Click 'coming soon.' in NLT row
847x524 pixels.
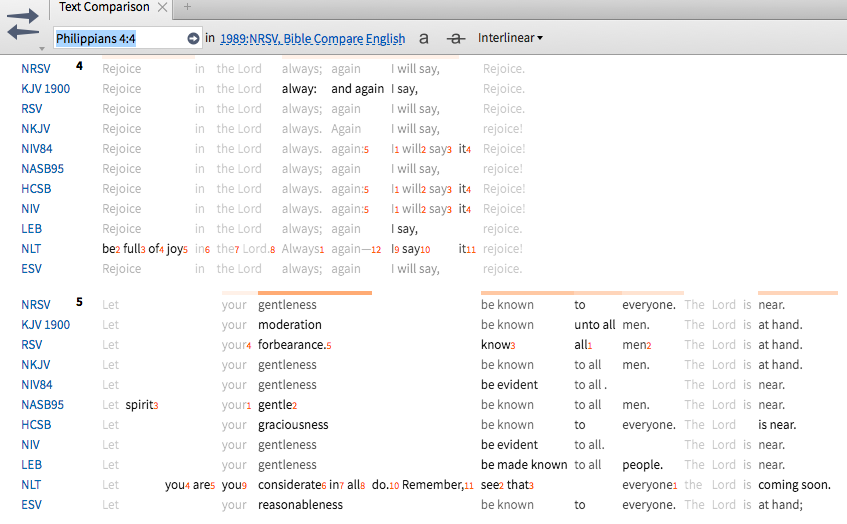point(794,485)
